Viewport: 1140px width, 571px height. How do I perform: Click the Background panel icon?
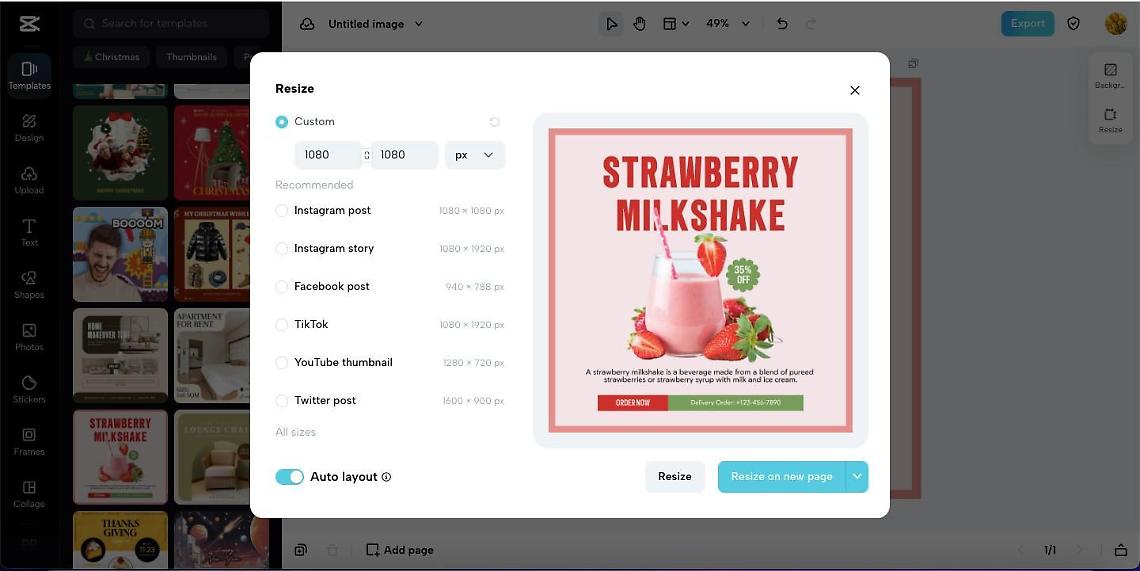pos(1110,75)
